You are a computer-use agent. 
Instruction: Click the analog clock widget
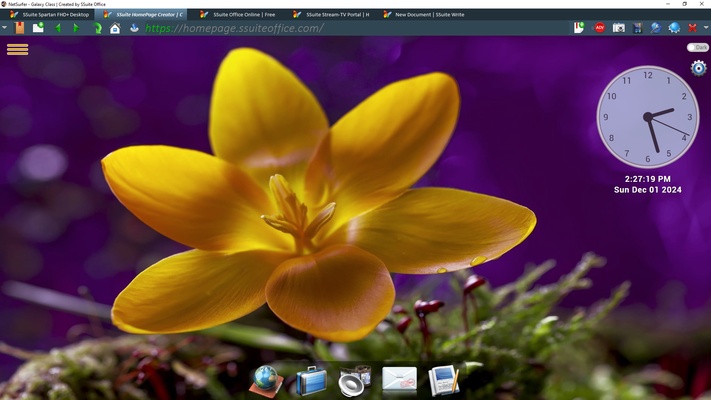(648, 117)
